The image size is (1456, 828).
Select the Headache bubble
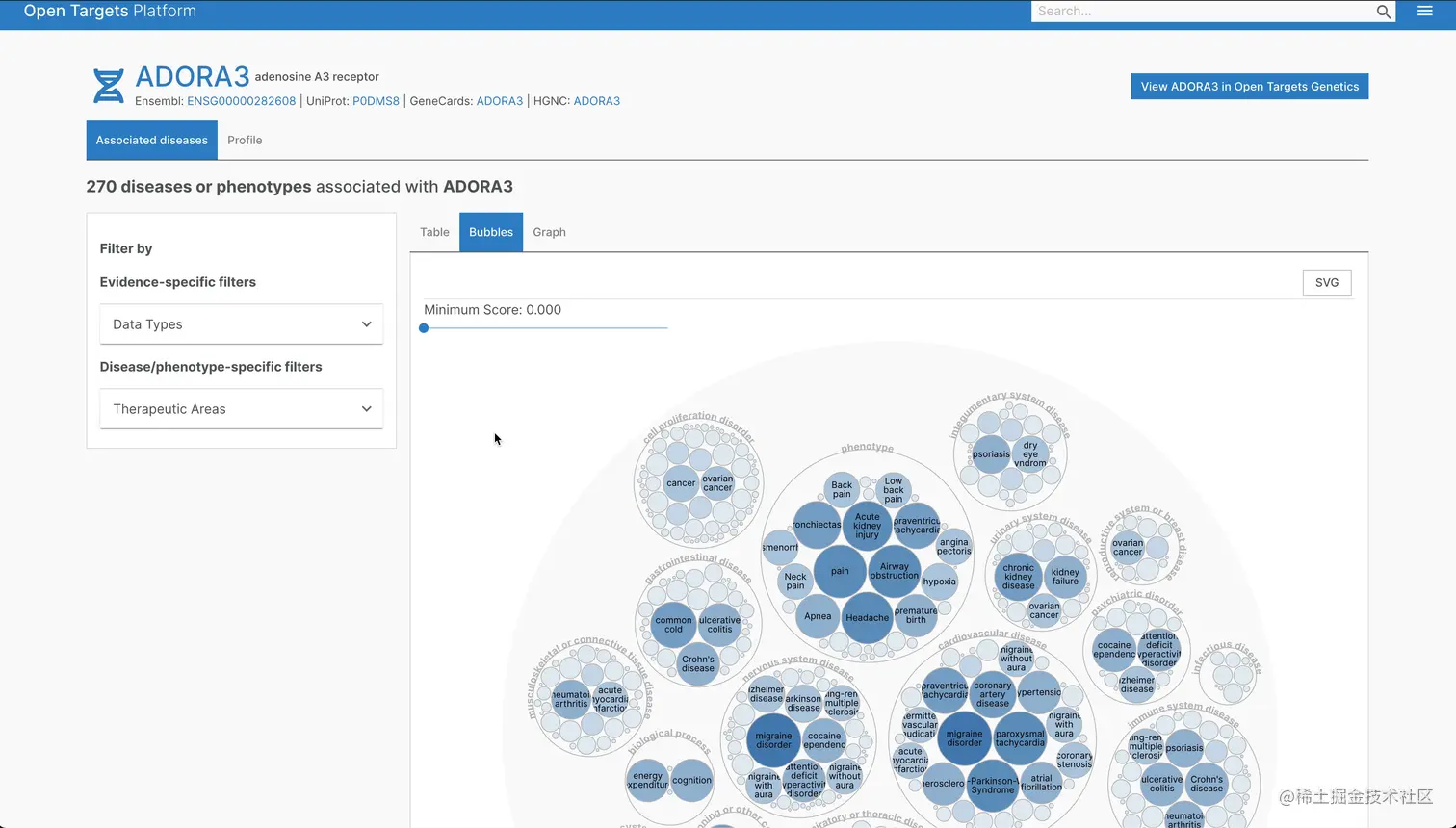click(x=868, y=618)
